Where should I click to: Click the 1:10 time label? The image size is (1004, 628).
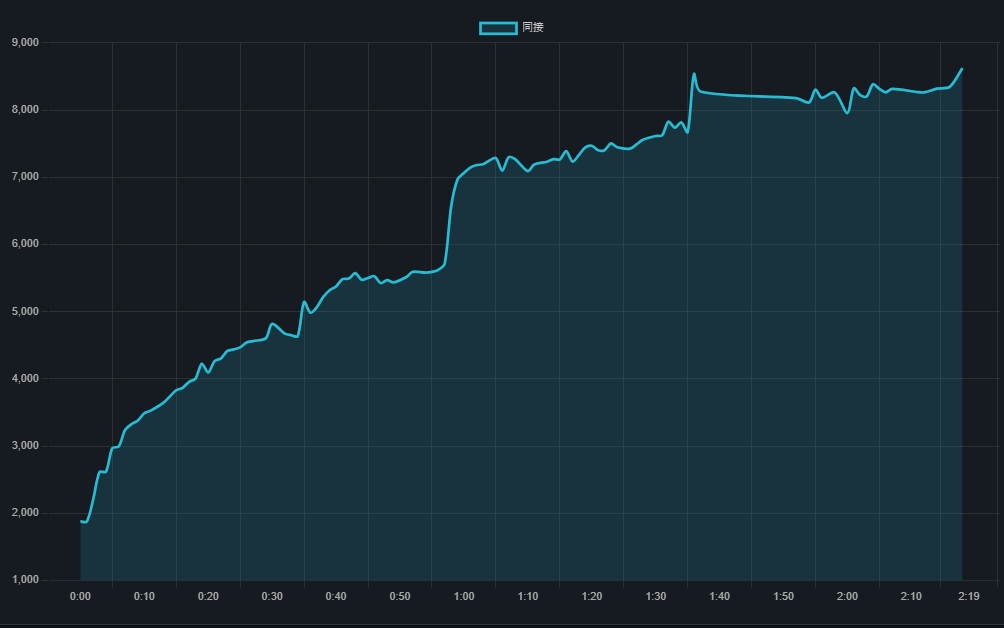[x=528, y=597]
